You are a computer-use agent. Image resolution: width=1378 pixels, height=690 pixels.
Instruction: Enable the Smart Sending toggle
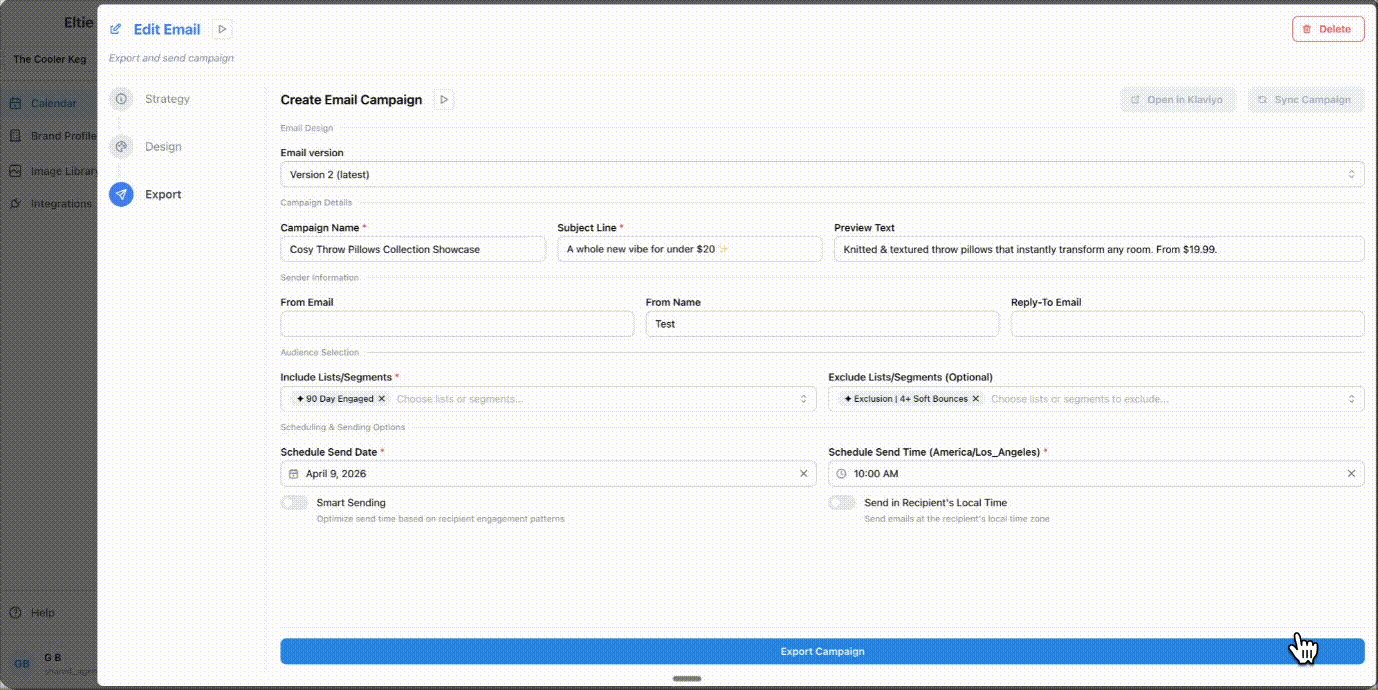pos(295,503)
